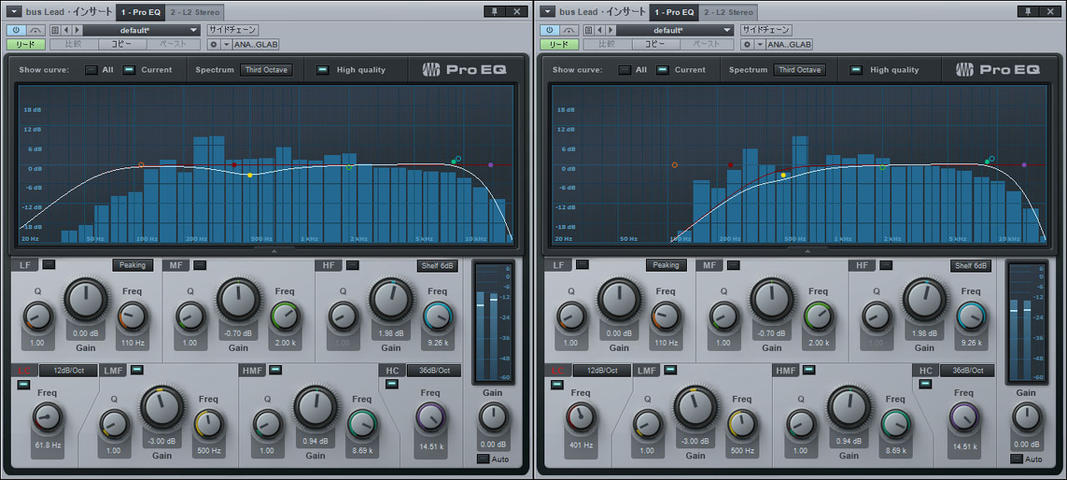This screenshot has width=1067, height=480.
Task: Click the yellow LMF node on left graph
Action: coord(250,175)
